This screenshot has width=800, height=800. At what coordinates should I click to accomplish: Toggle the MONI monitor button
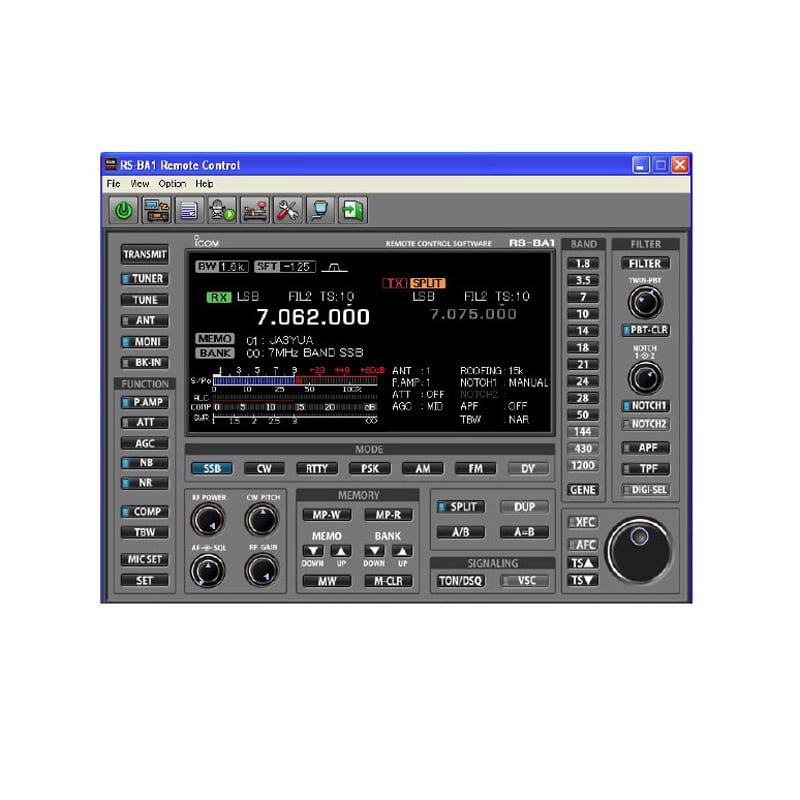click(x=145, y=342)
